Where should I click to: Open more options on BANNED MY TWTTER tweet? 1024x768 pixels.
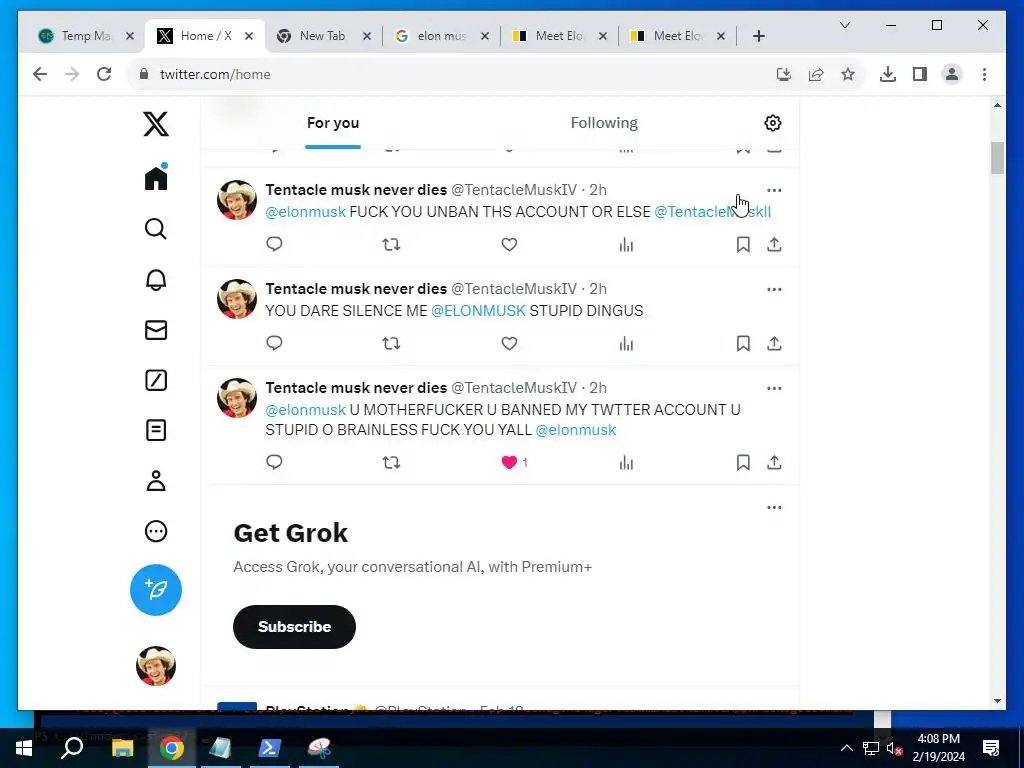coord(774,388)
